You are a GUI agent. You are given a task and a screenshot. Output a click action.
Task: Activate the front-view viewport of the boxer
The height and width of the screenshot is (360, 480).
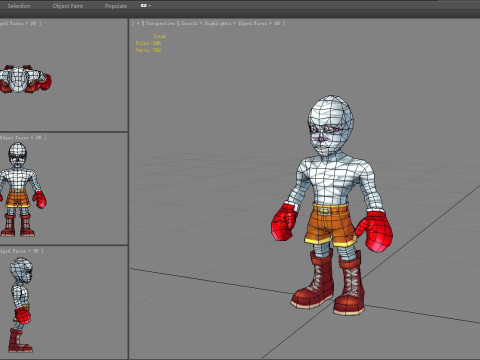(64, 189)
